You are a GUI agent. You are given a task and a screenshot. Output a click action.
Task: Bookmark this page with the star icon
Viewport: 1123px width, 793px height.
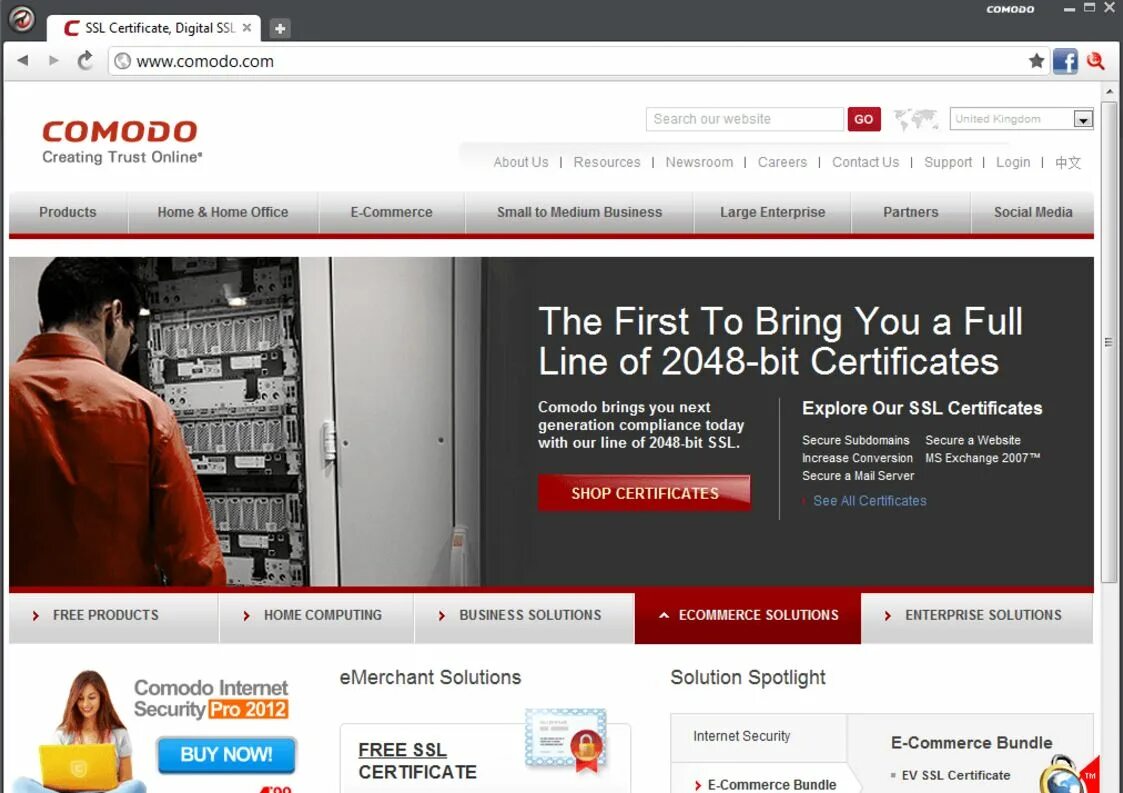click(x=1036, y=61)
